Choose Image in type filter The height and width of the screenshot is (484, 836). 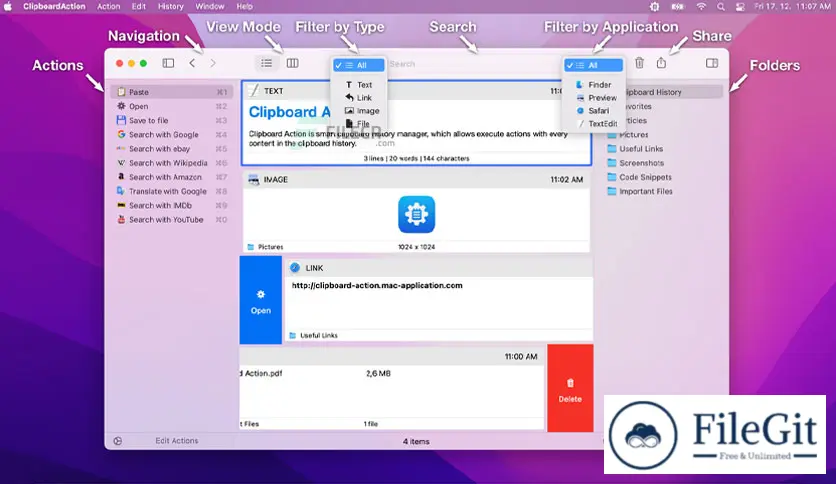pos(359,111)
